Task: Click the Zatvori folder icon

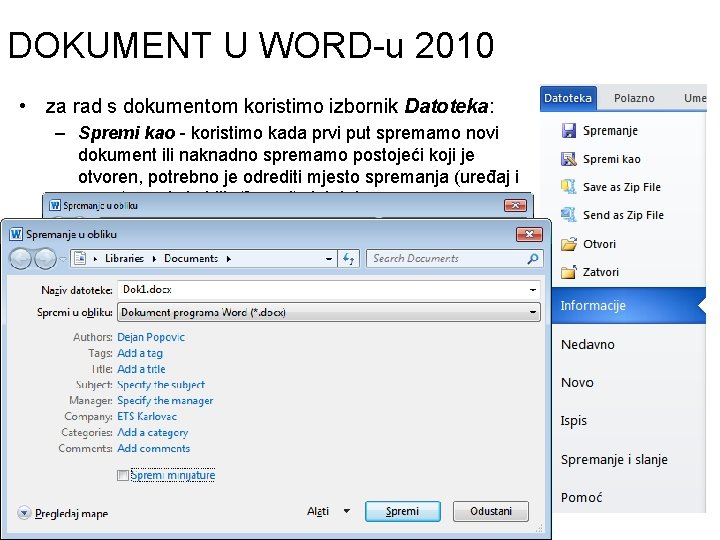Action: coord(569,272)
